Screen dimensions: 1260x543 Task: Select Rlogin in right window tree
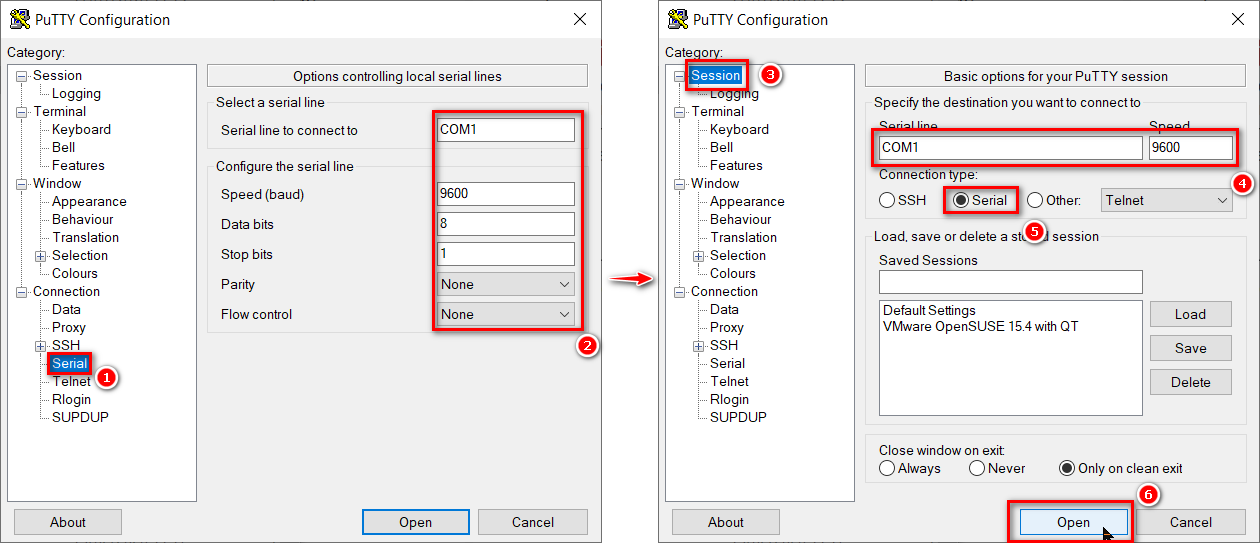[729, 399]
